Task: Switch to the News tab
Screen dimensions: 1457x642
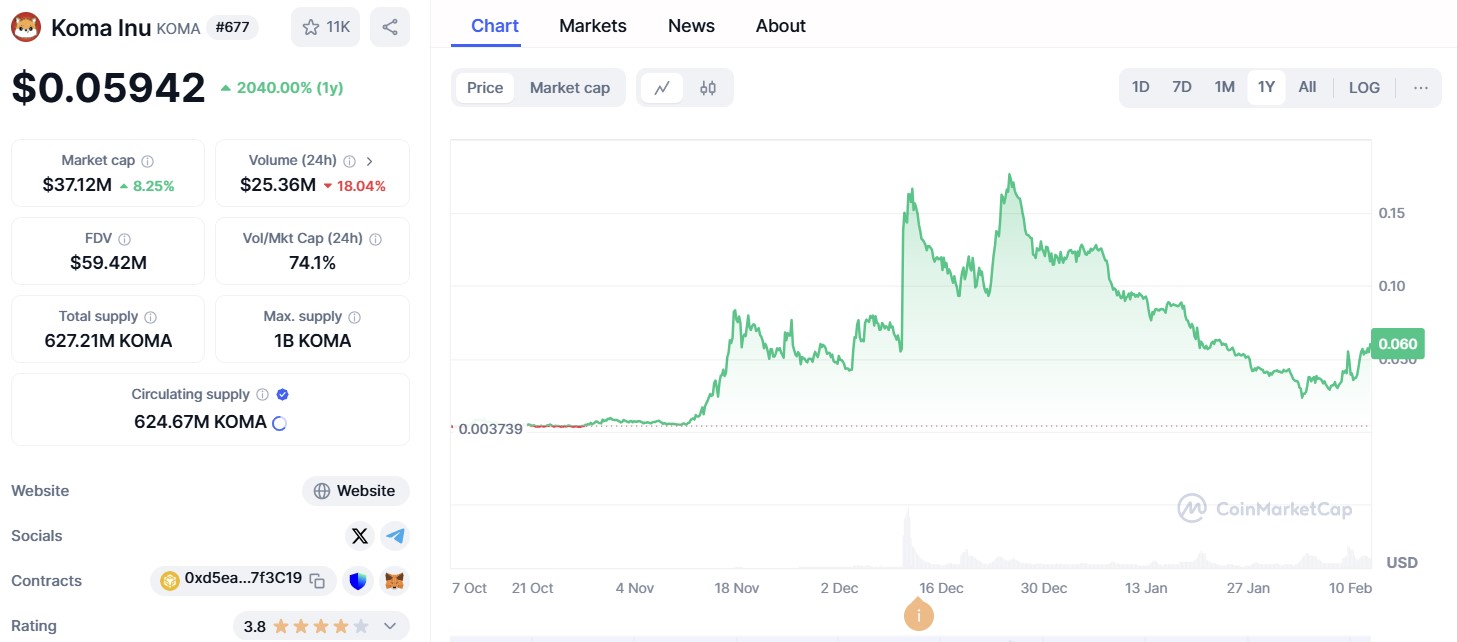Action: coord(691,26)
